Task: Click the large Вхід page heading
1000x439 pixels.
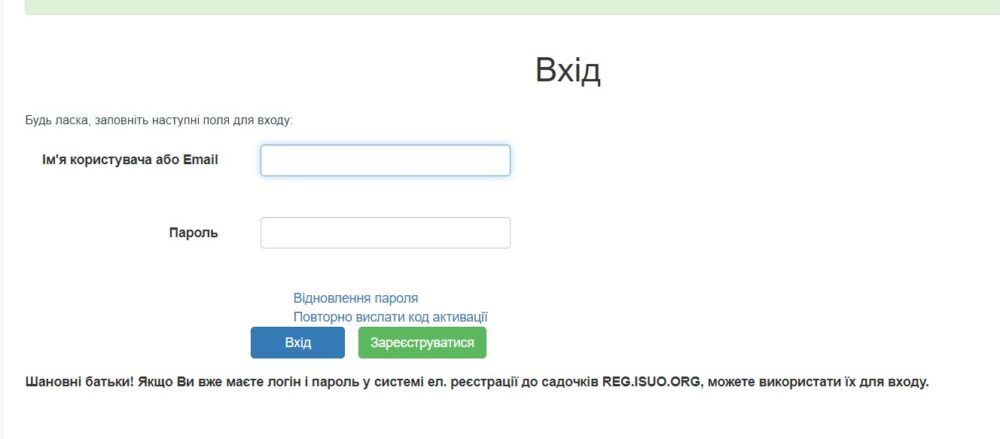Action: 568,70
